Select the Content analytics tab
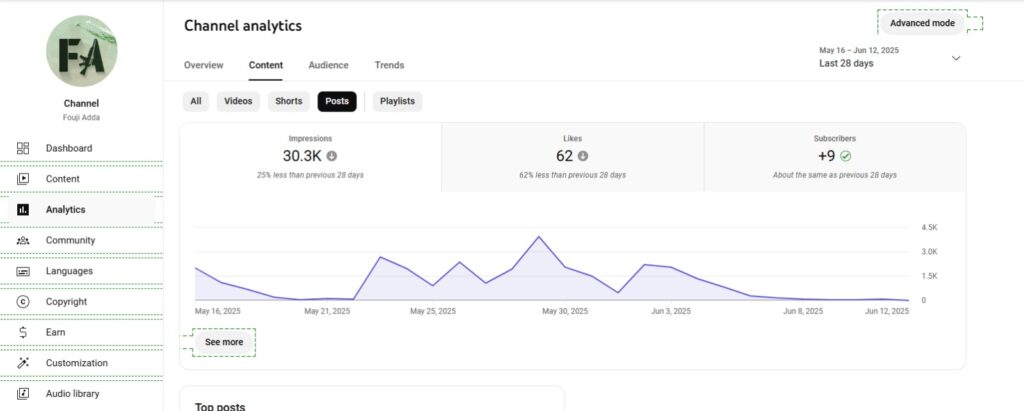 pos(266,65)
